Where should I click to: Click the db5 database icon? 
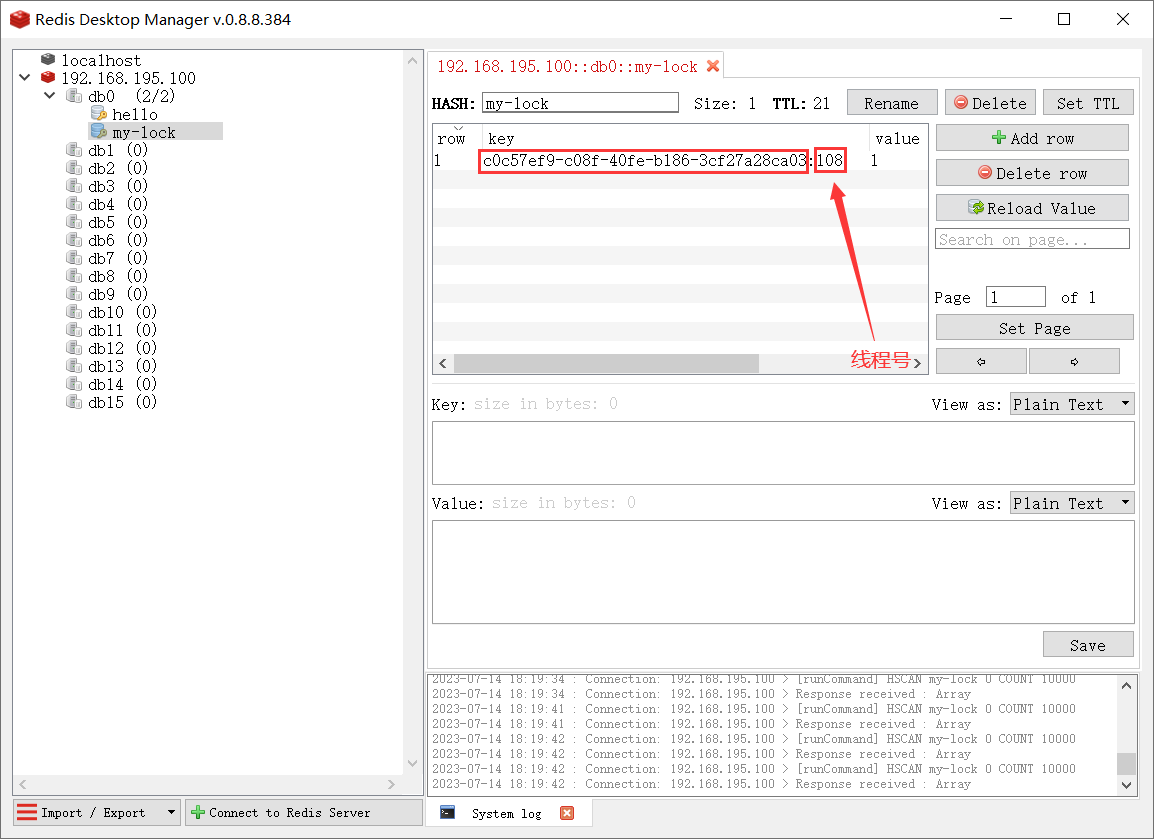73,222
